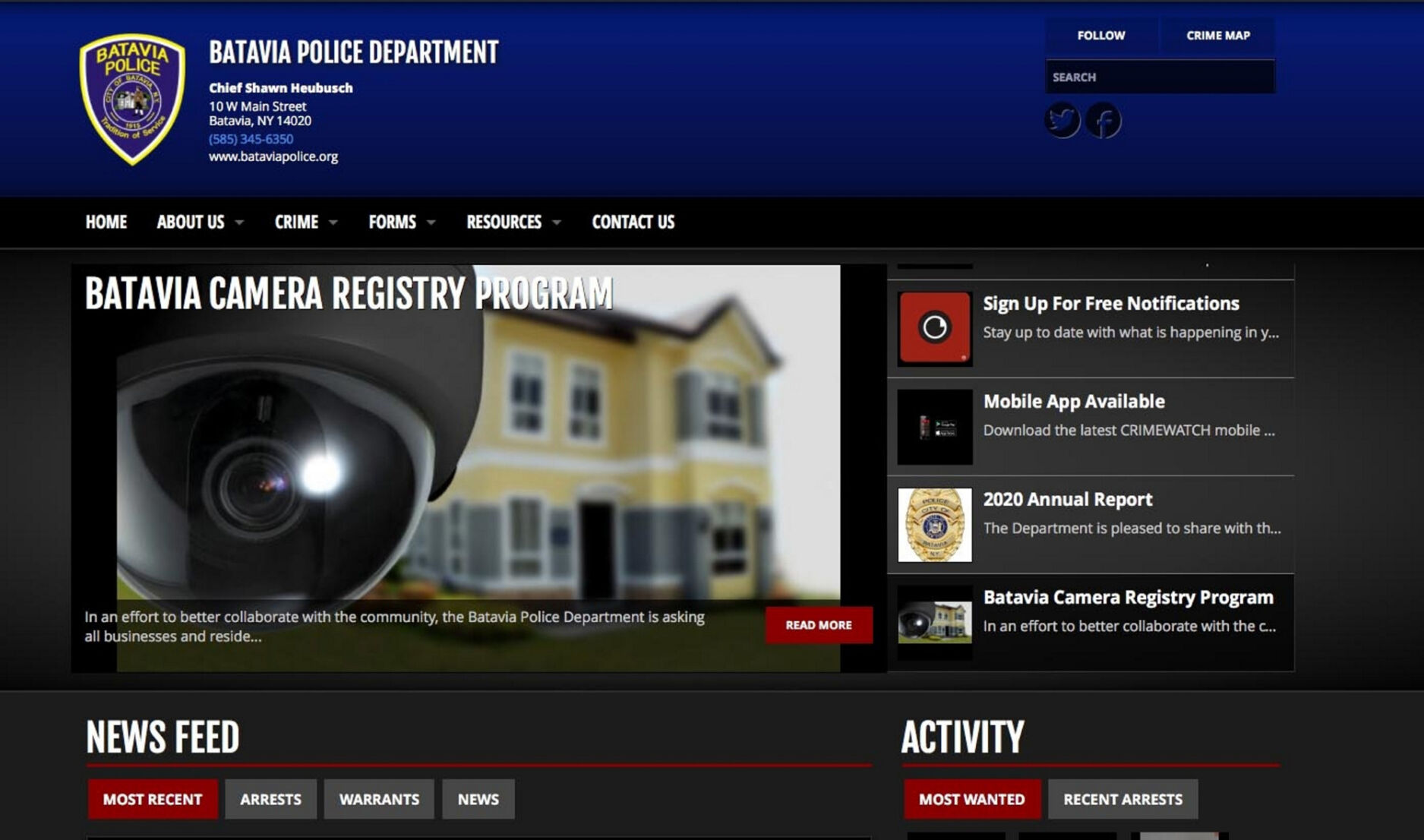
Task: Click inside the SEARCH input field
Action: (1160, 76)
